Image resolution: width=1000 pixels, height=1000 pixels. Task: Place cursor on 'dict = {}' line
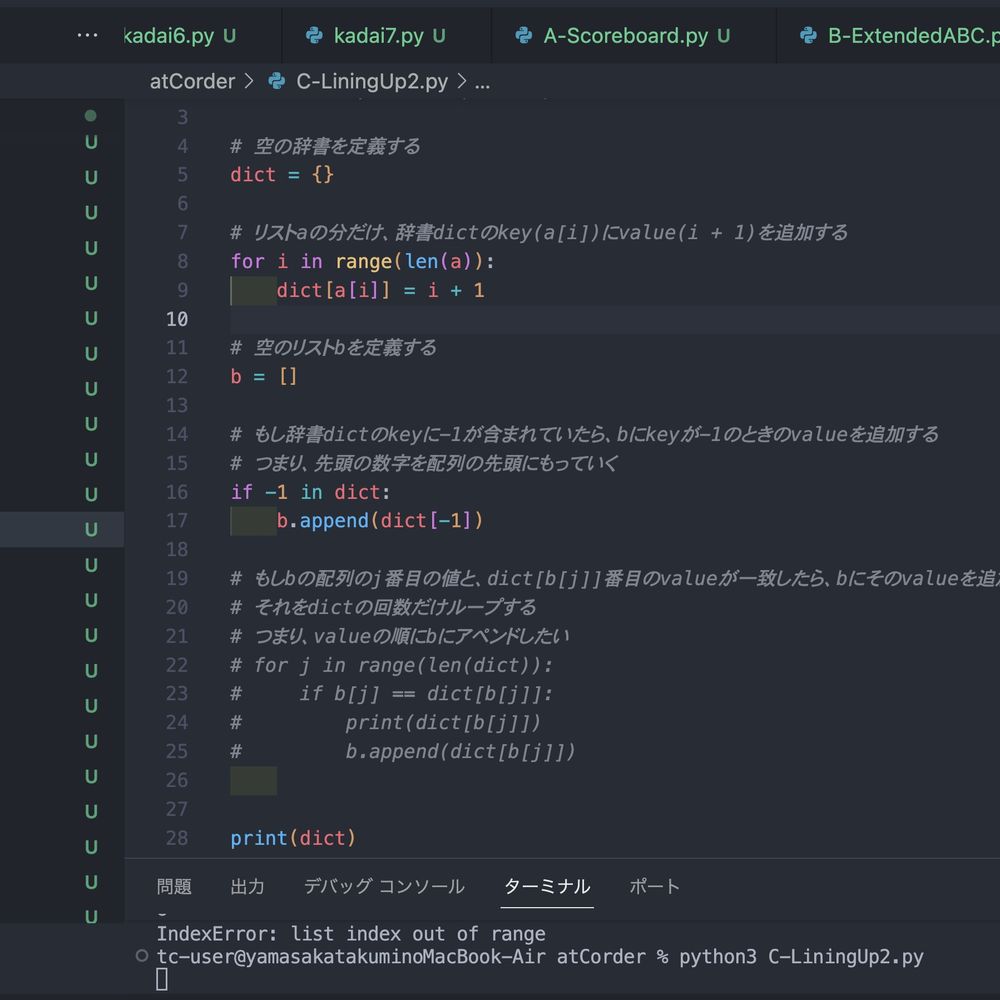point(282,175)
